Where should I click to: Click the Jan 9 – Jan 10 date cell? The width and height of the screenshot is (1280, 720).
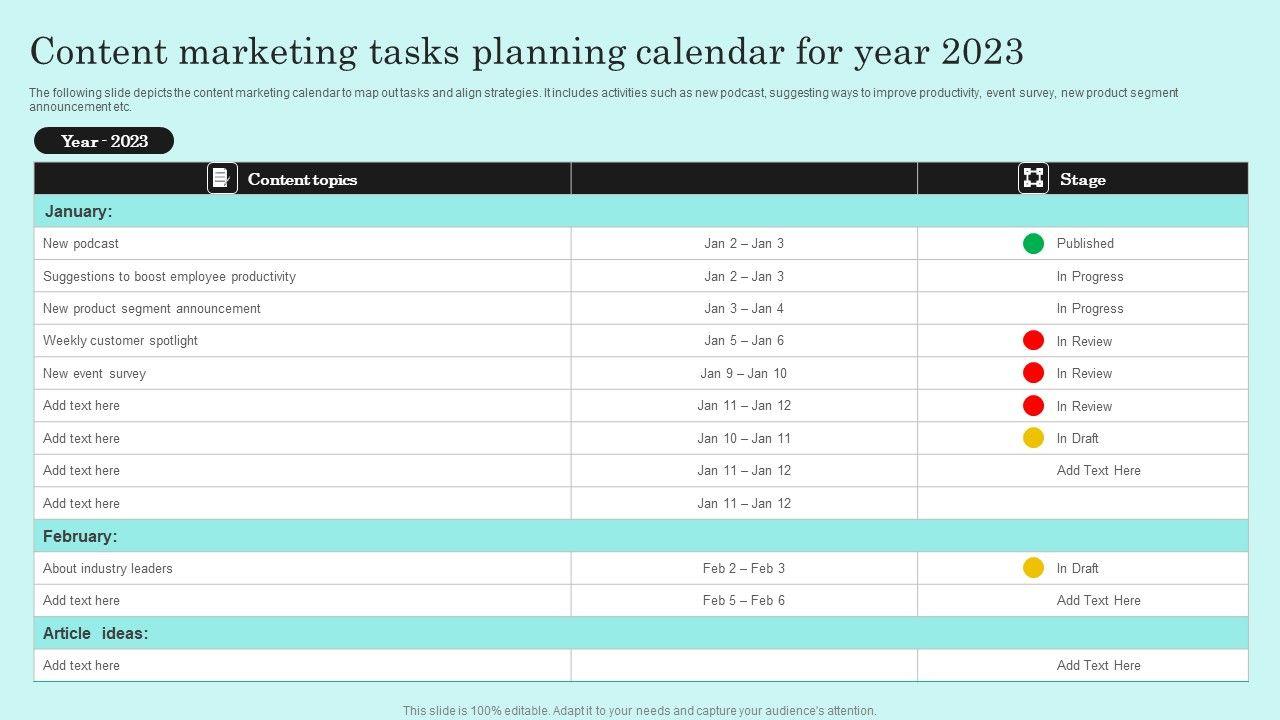(x=743, y=373)
